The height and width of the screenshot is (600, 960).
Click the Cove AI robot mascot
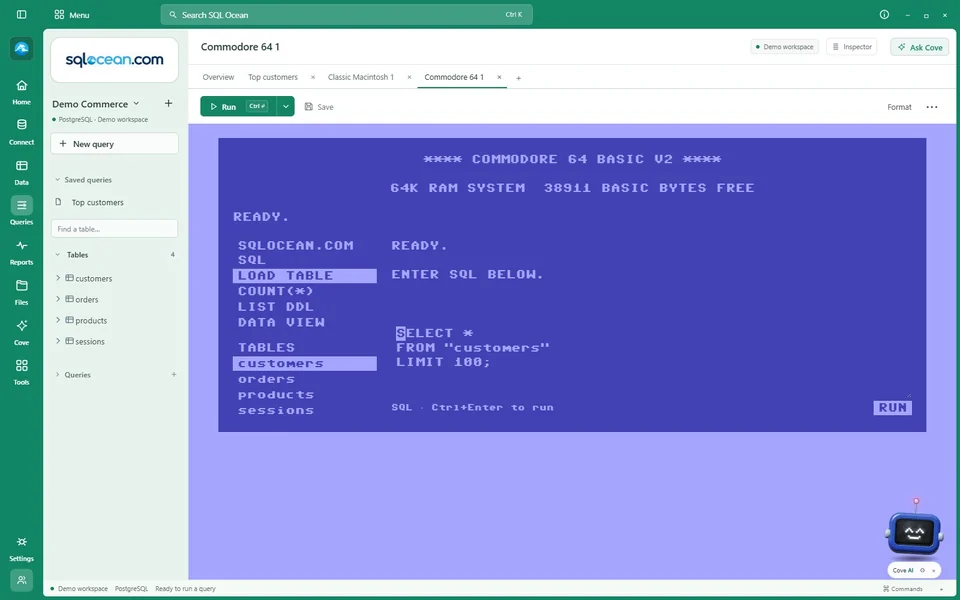pos(913,531)
